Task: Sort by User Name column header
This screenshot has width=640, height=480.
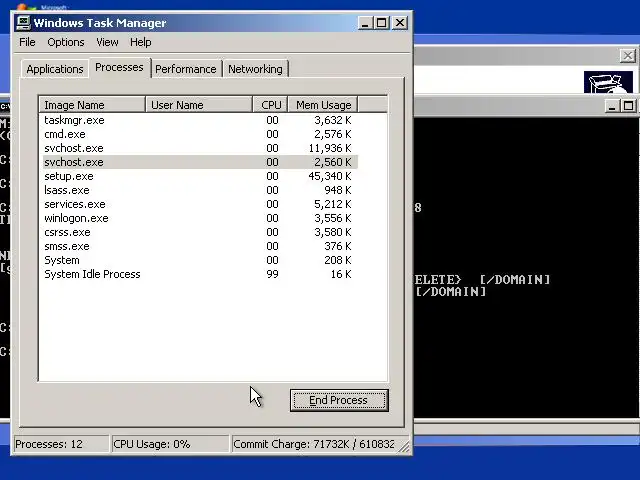Action: (x=199, y=105)
